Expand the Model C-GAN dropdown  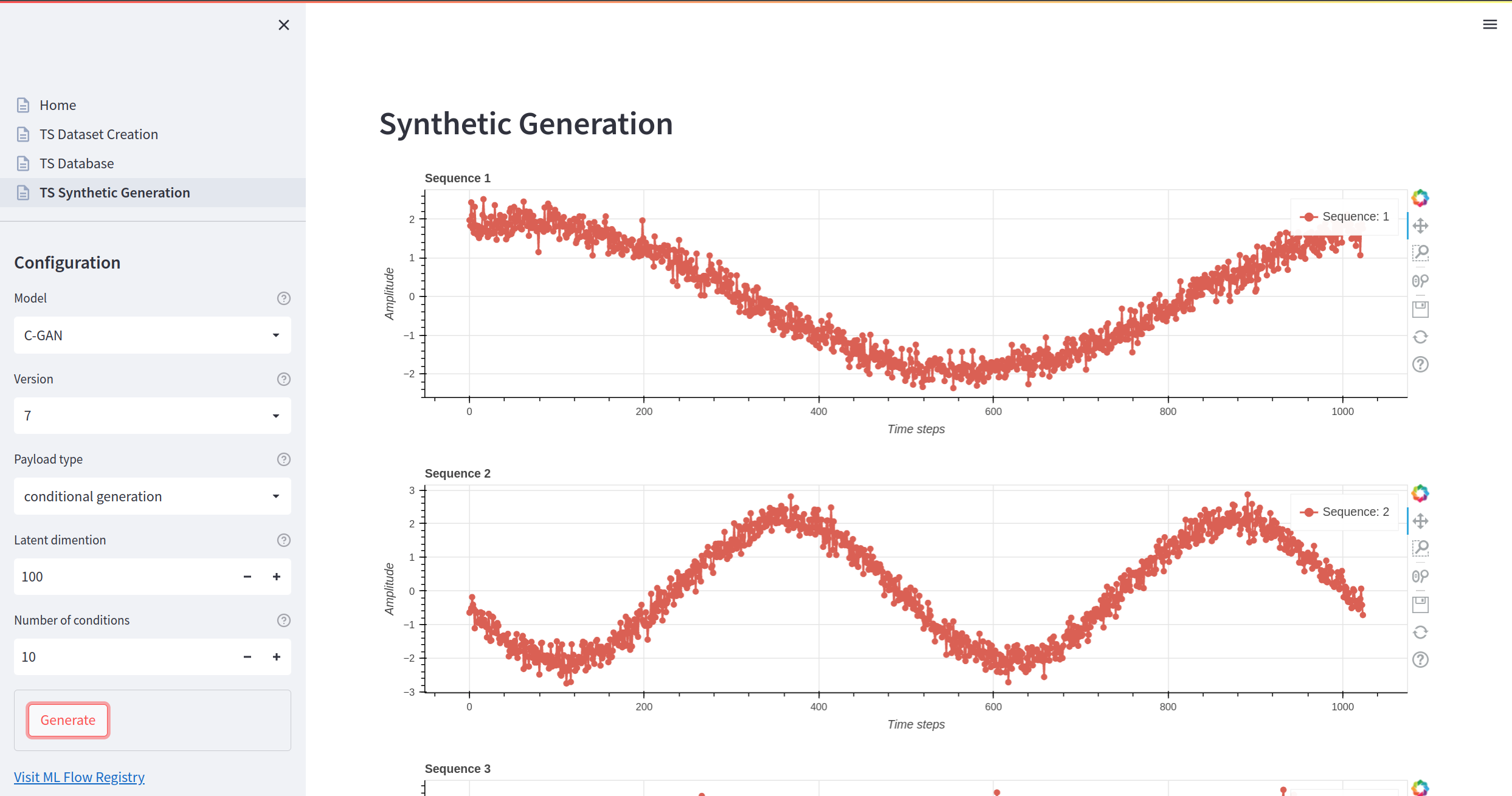[152, 335]
